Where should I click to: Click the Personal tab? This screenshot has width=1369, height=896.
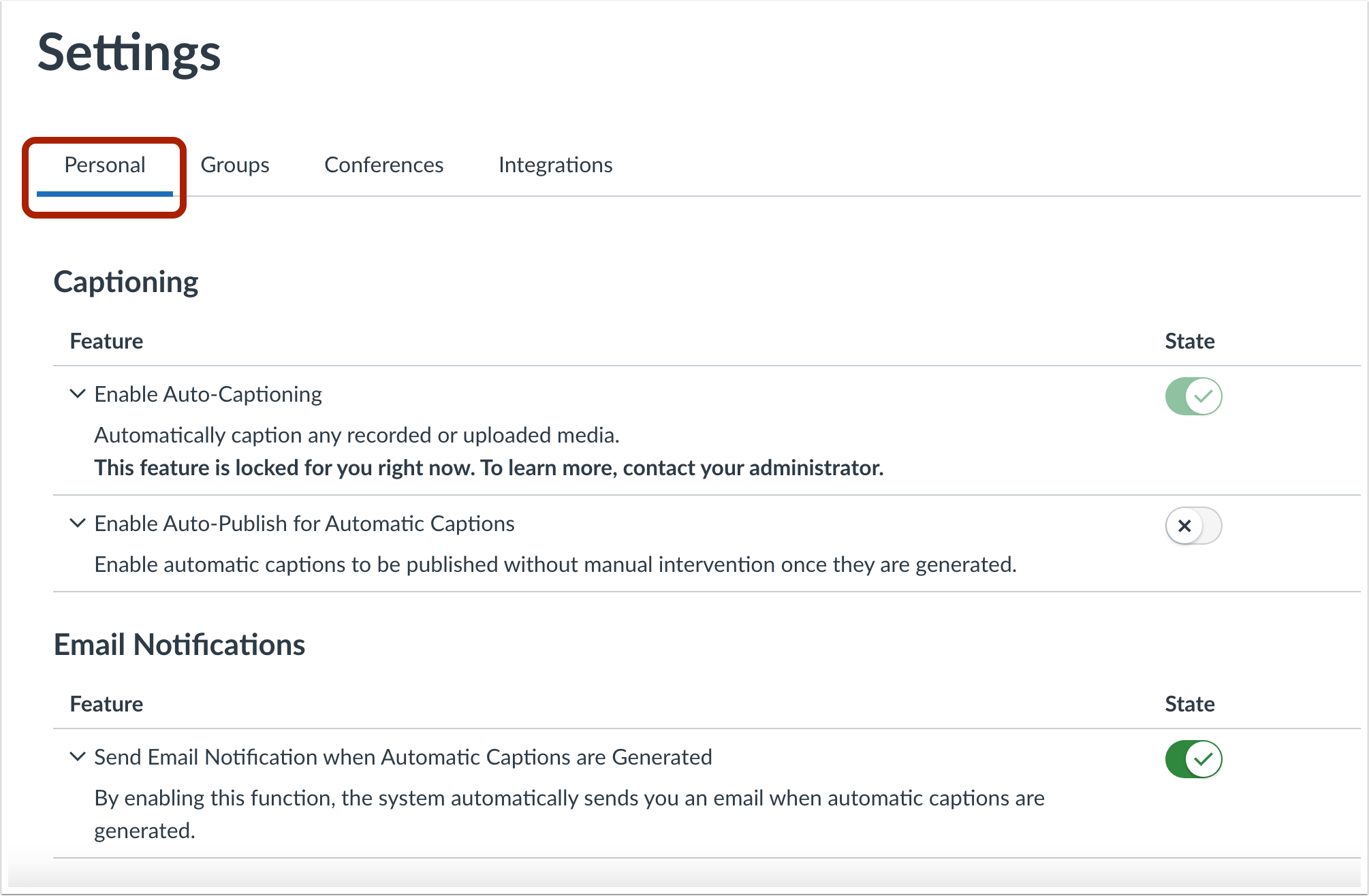105,165
